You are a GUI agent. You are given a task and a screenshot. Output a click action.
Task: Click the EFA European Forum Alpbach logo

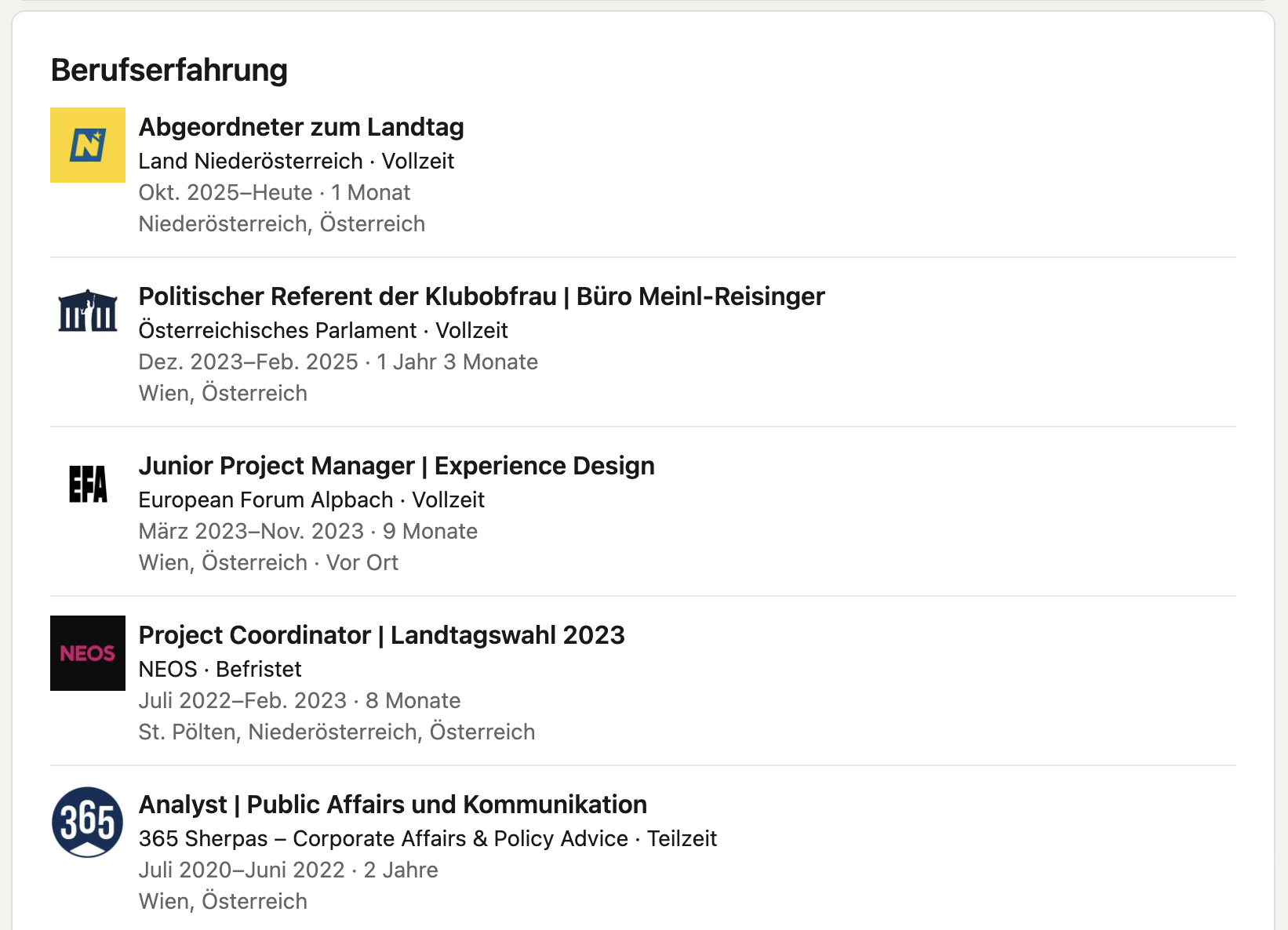click(x=88, y=483)
